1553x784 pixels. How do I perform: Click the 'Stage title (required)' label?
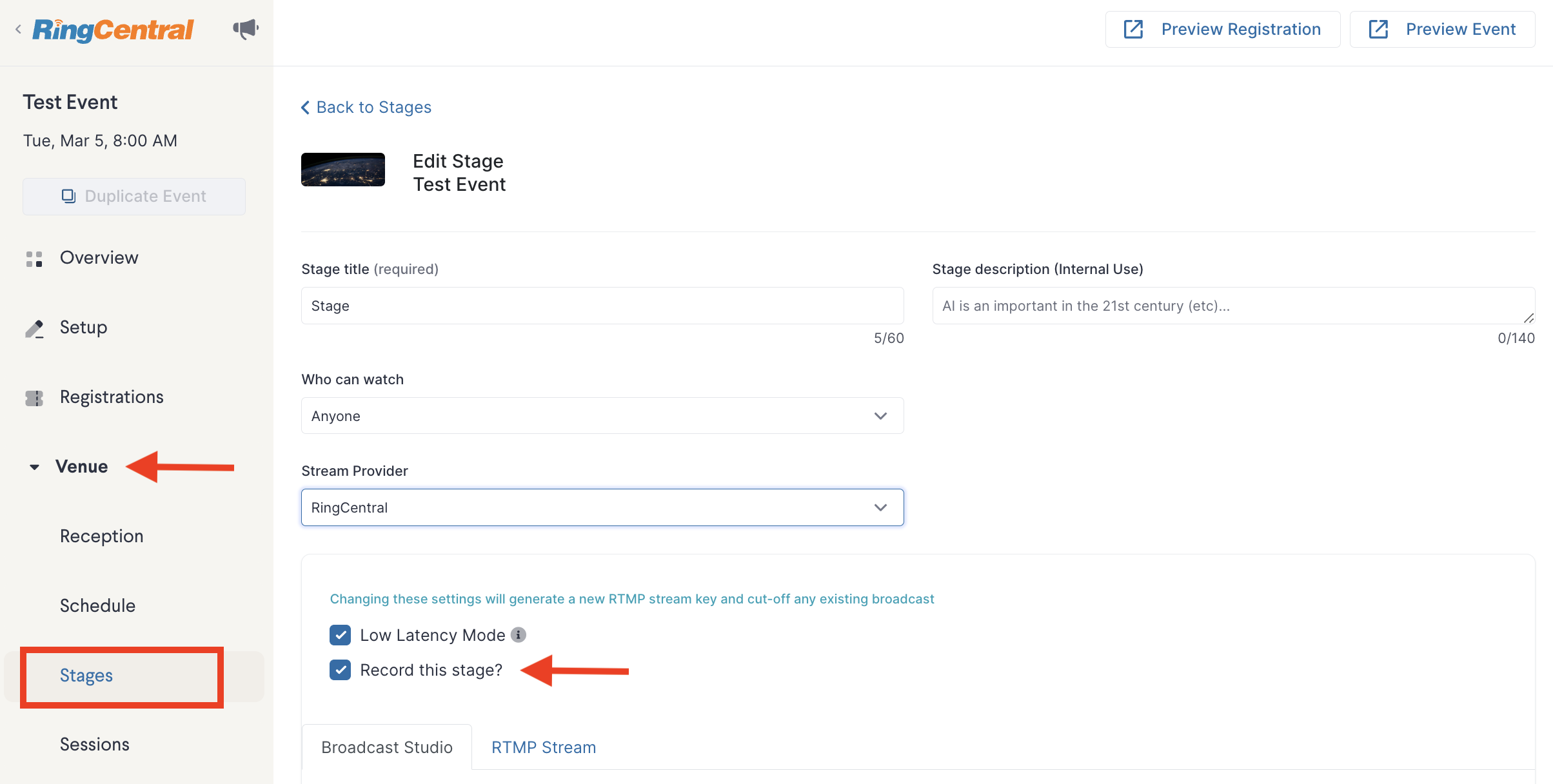[x=370, y=269]
